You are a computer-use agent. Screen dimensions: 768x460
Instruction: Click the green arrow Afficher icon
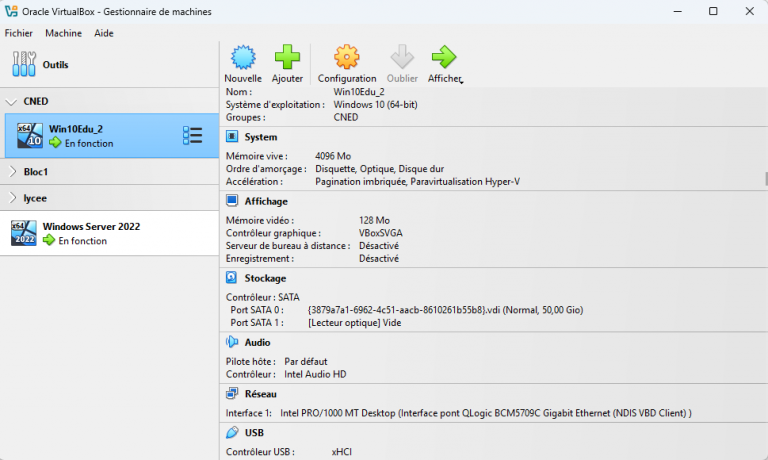(x=443, y=57)
